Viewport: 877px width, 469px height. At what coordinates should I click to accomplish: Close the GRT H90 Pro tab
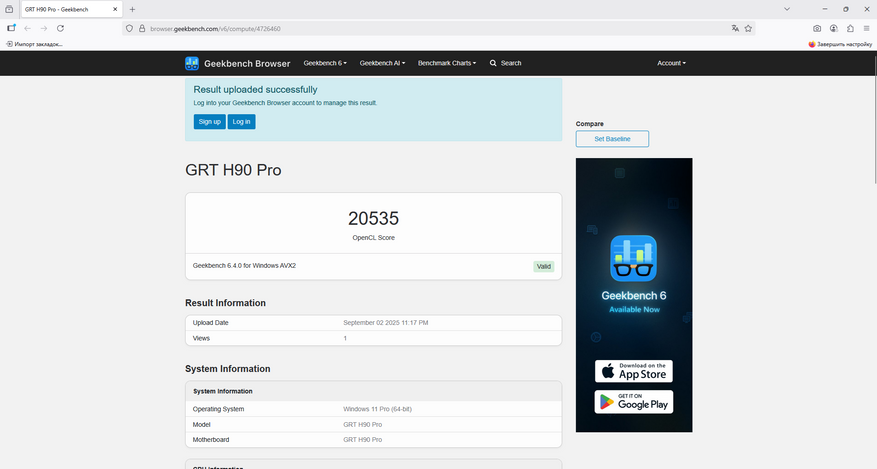115,9
